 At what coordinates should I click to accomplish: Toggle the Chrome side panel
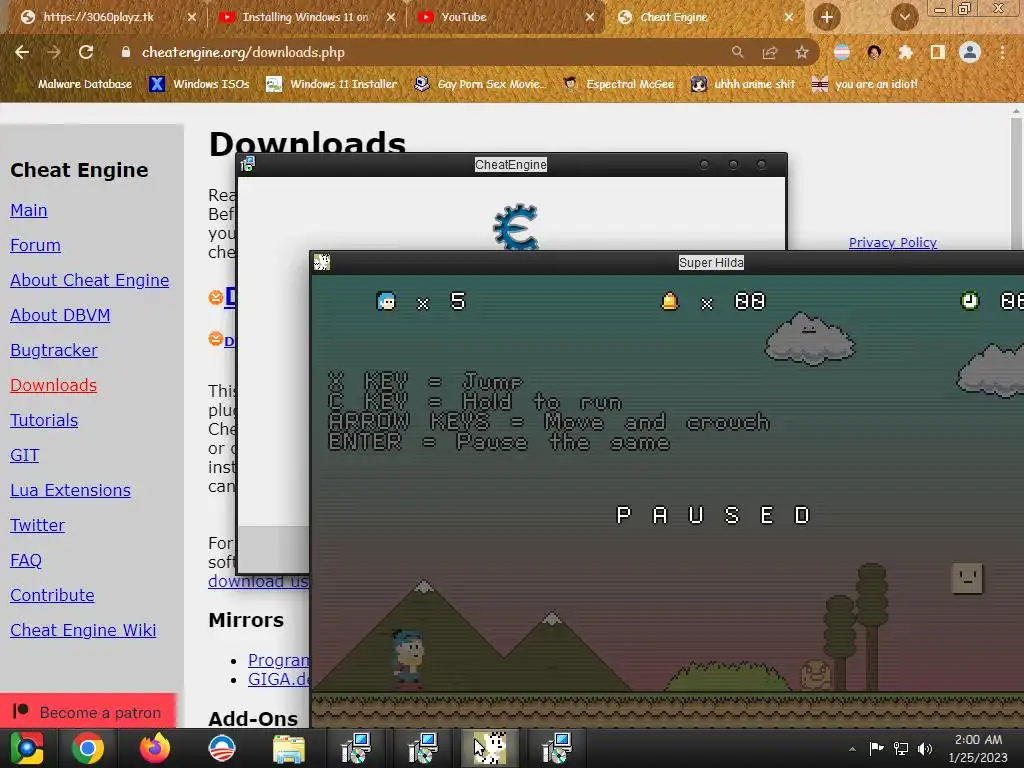[x=937, y=52]
